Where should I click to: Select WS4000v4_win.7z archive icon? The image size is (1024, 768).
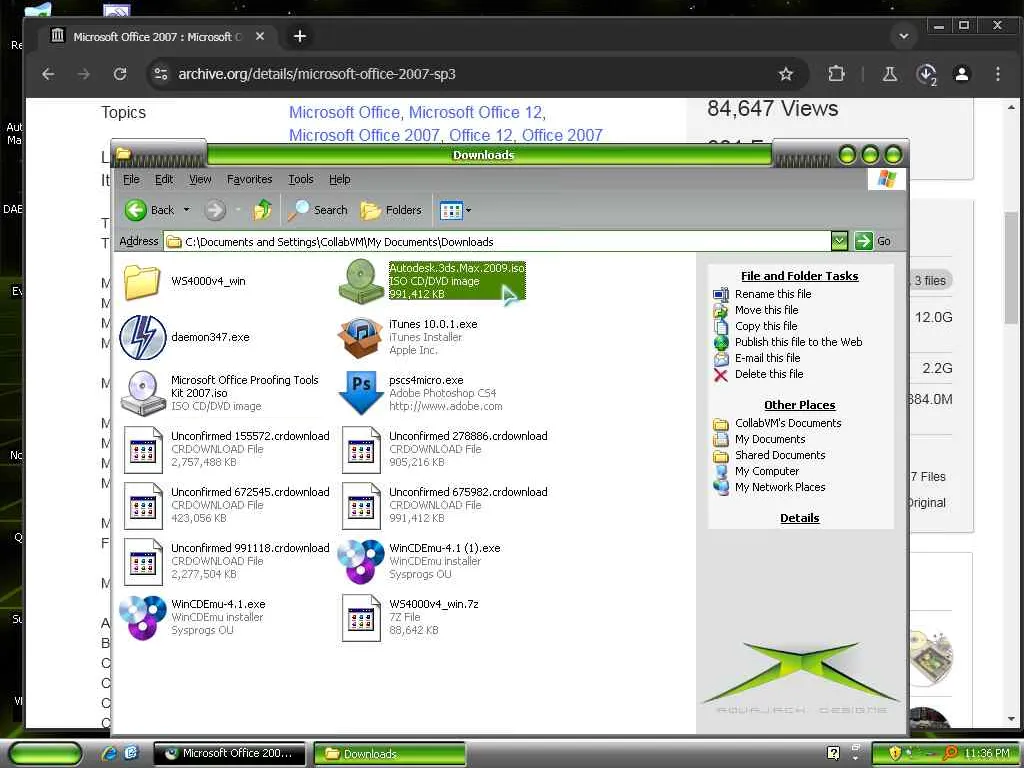[x=360, y=618]
